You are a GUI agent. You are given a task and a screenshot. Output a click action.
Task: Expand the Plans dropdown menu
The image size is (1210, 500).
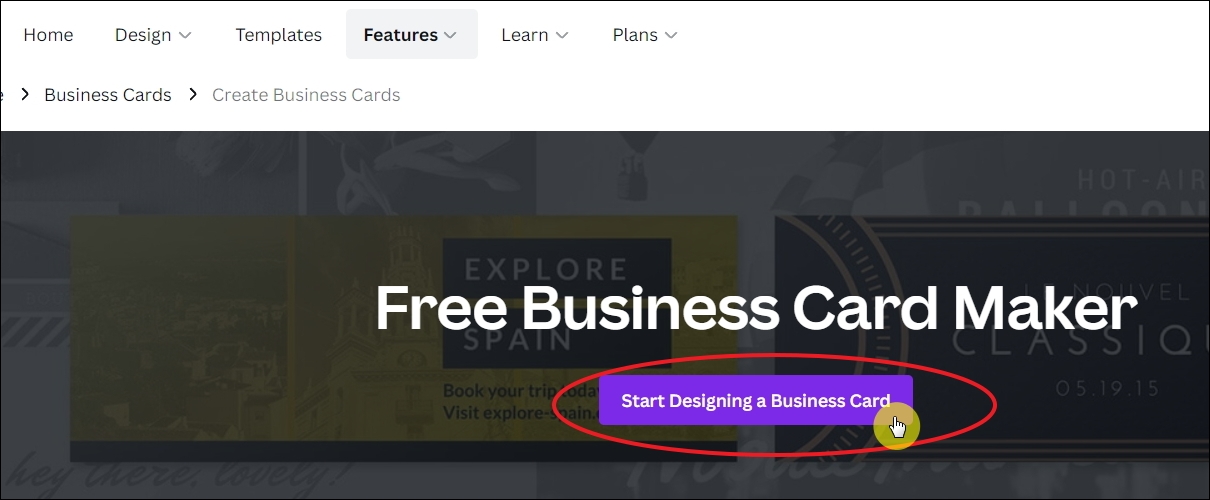click(645, 35)
